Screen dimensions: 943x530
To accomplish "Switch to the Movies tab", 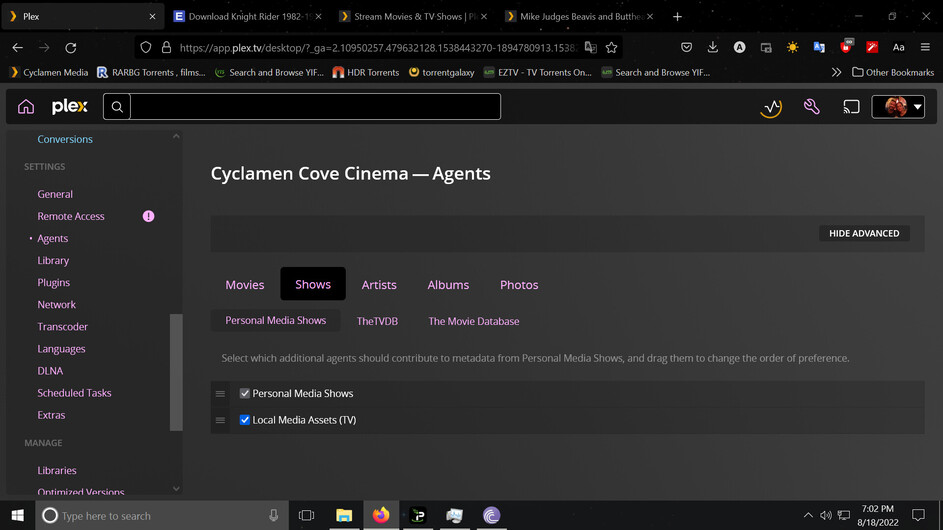I will [x=245, y=285].
